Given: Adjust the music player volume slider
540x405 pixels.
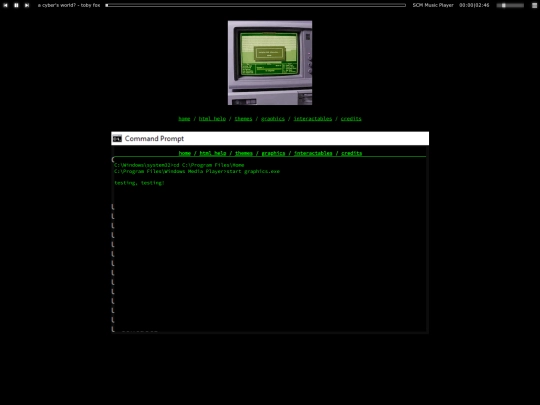Looking at the screenshot, I should click(x=510, y=5).
